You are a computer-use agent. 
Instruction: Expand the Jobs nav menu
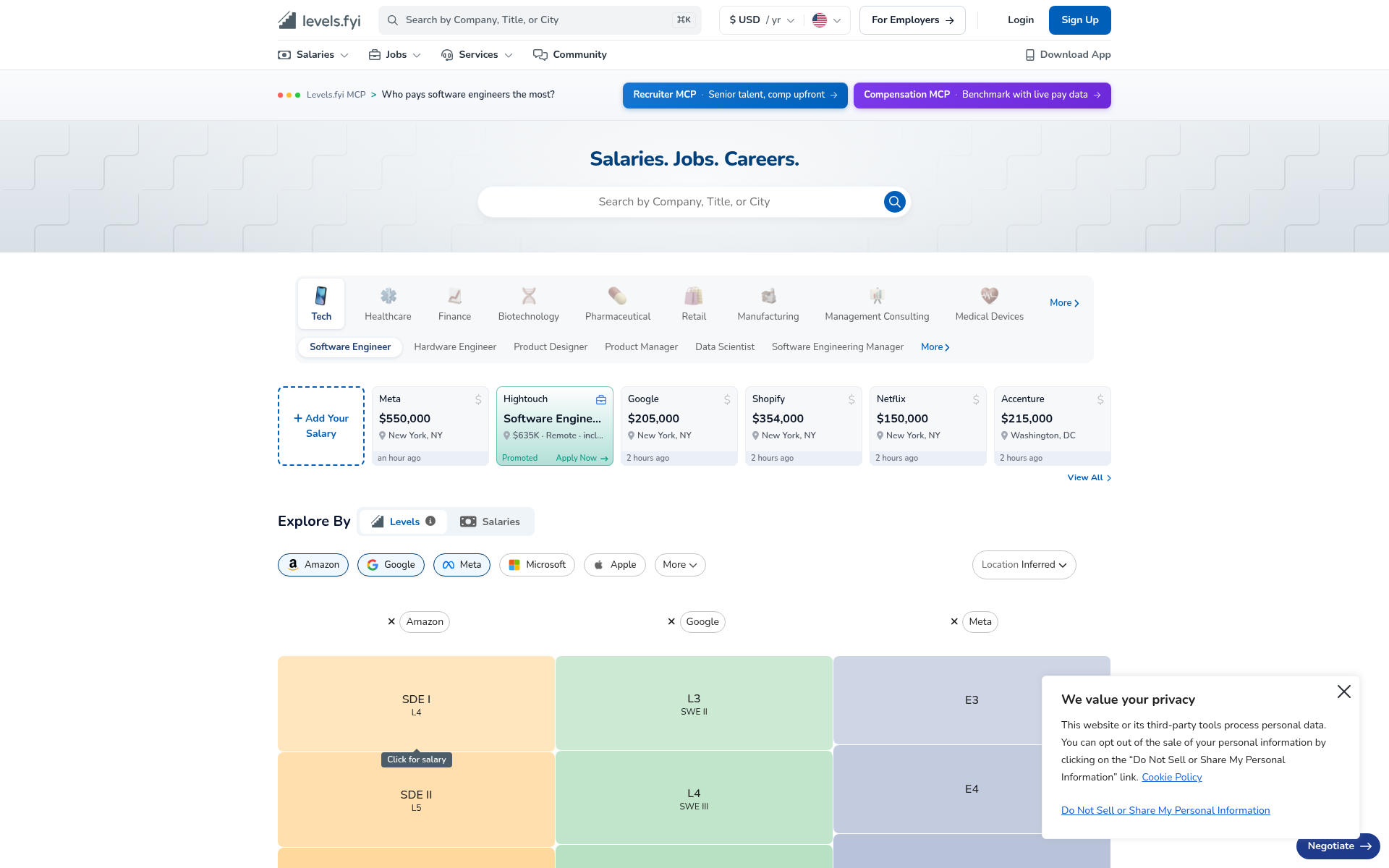[x=395, y=55]
